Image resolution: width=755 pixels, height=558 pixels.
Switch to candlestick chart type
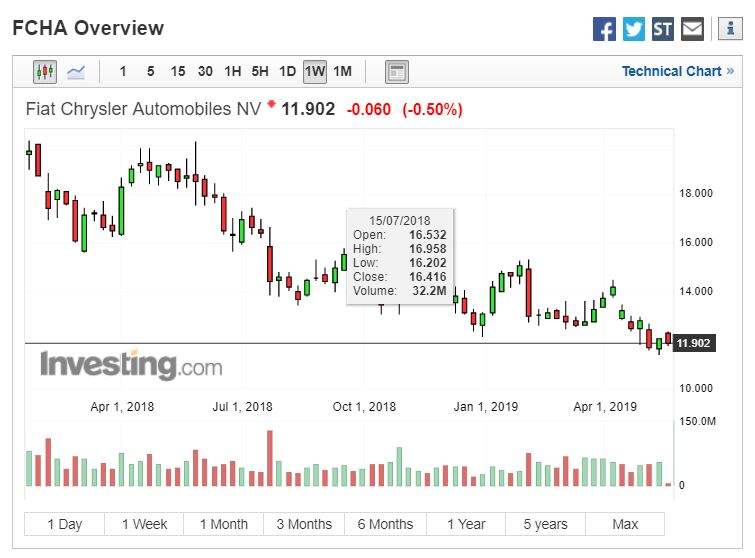[45, 72]
